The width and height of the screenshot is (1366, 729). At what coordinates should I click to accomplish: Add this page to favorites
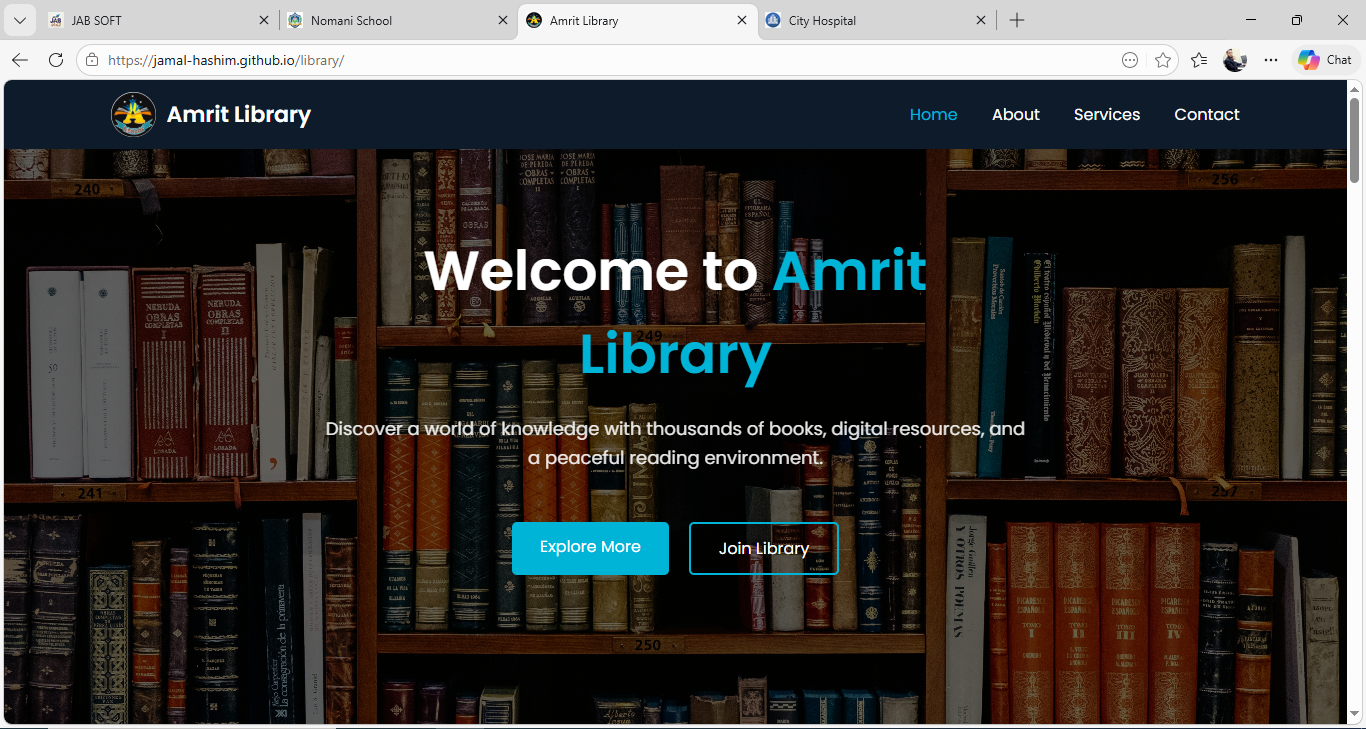(1163, 59)
